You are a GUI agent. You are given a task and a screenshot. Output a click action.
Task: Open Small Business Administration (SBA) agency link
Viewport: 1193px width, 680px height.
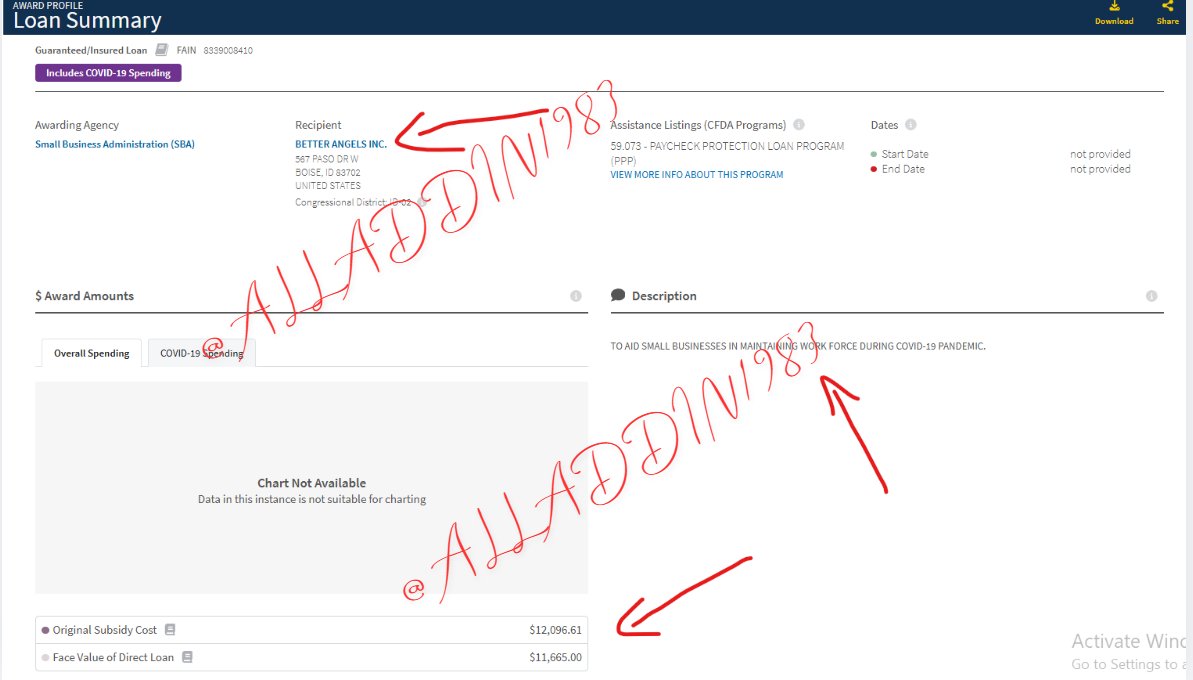point(115,144)
